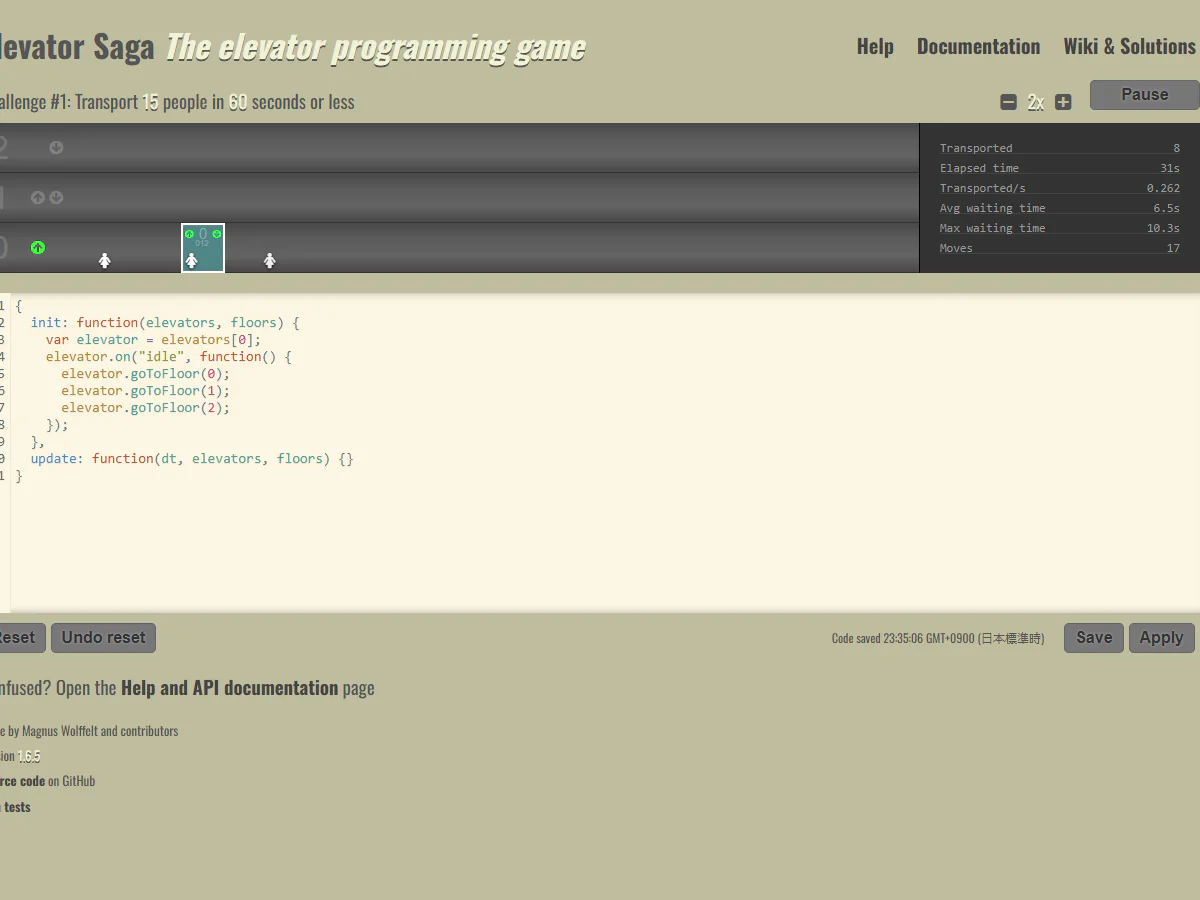Click waiting person left of elevator
The width and height of the screenshot is (1200, 900).
coord(105,260)
